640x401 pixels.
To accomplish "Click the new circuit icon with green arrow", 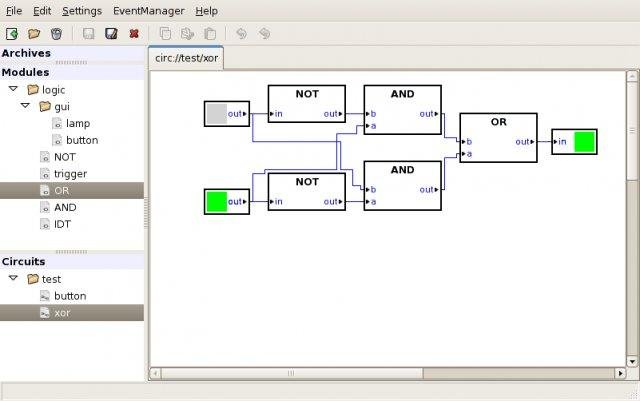I will click(12, 33).
